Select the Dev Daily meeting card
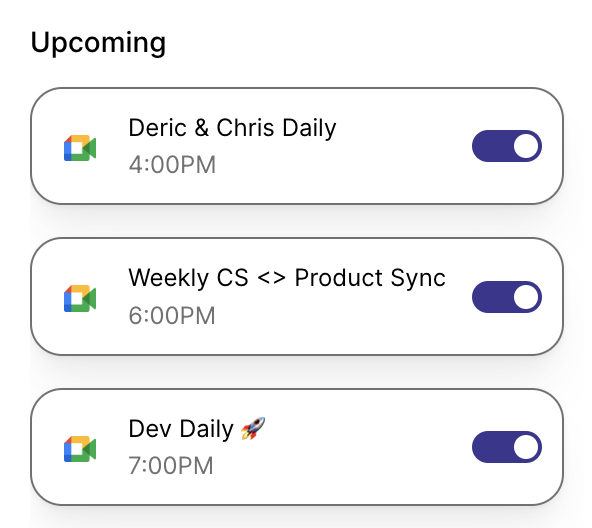The width and height of the screenshot is (592, 528). 297,447
